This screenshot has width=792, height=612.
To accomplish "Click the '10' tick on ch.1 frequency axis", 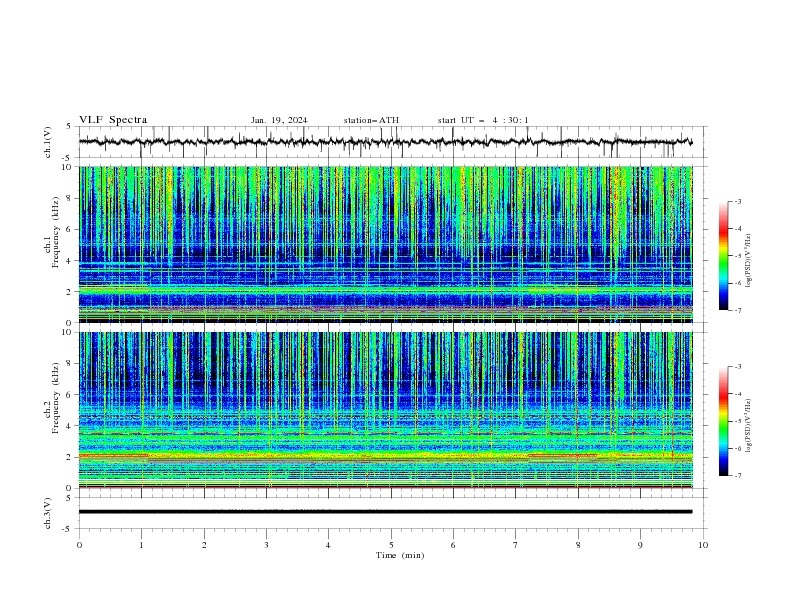I will 68,167.
